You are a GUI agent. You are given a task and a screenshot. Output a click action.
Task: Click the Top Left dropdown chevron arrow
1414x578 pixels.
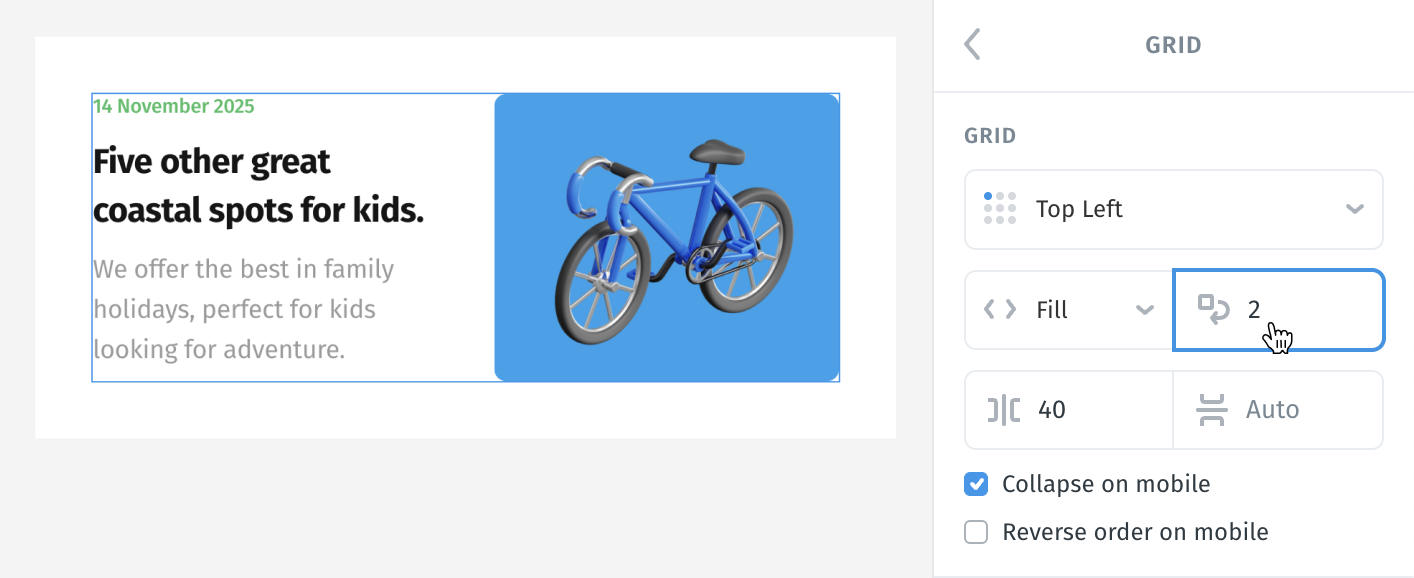(x=1355, y=209)
